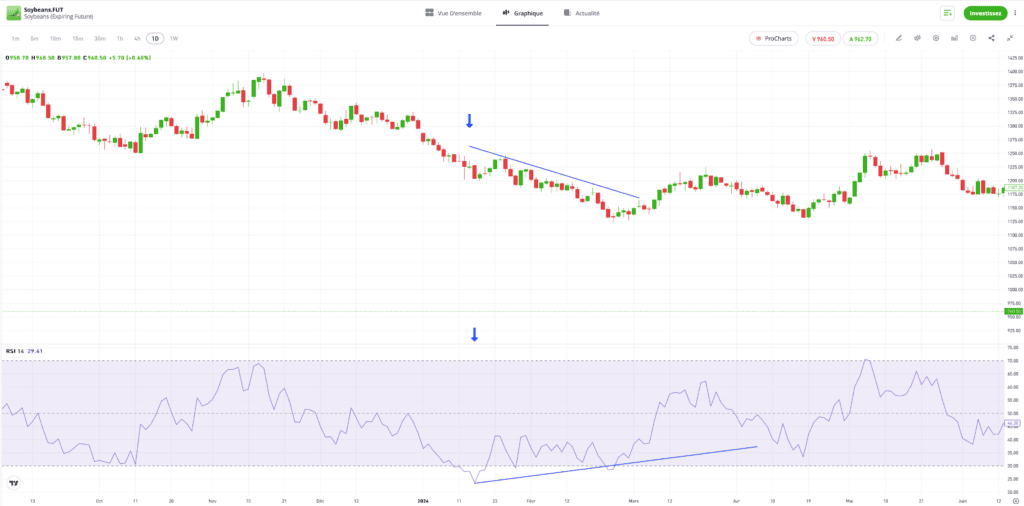
Task: Click the 70.00 RSI axis label
Action: 1014,360
